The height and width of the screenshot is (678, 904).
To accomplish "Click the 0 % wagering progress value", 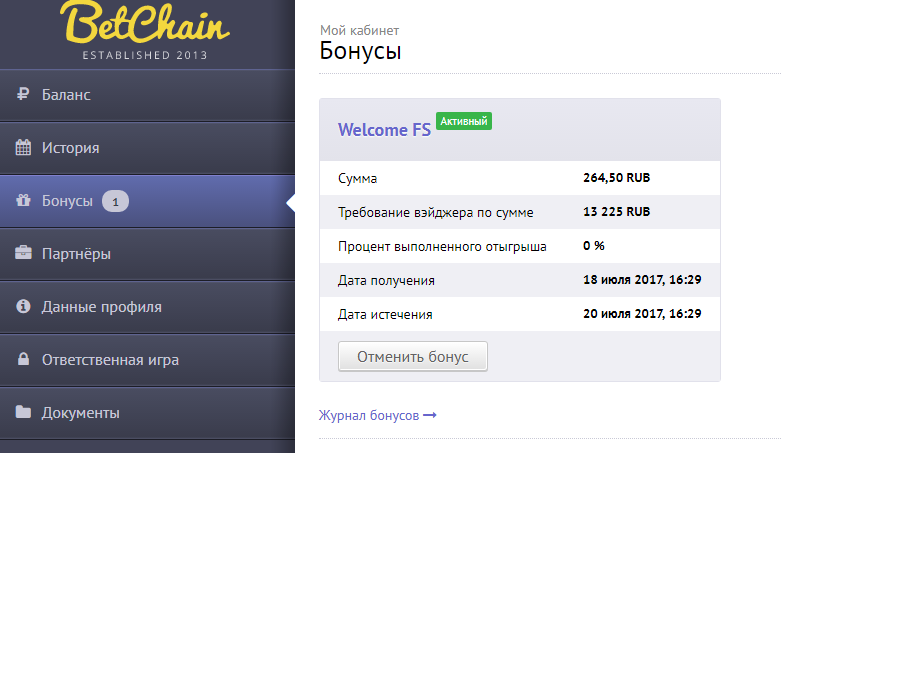I will coord(593,246).
